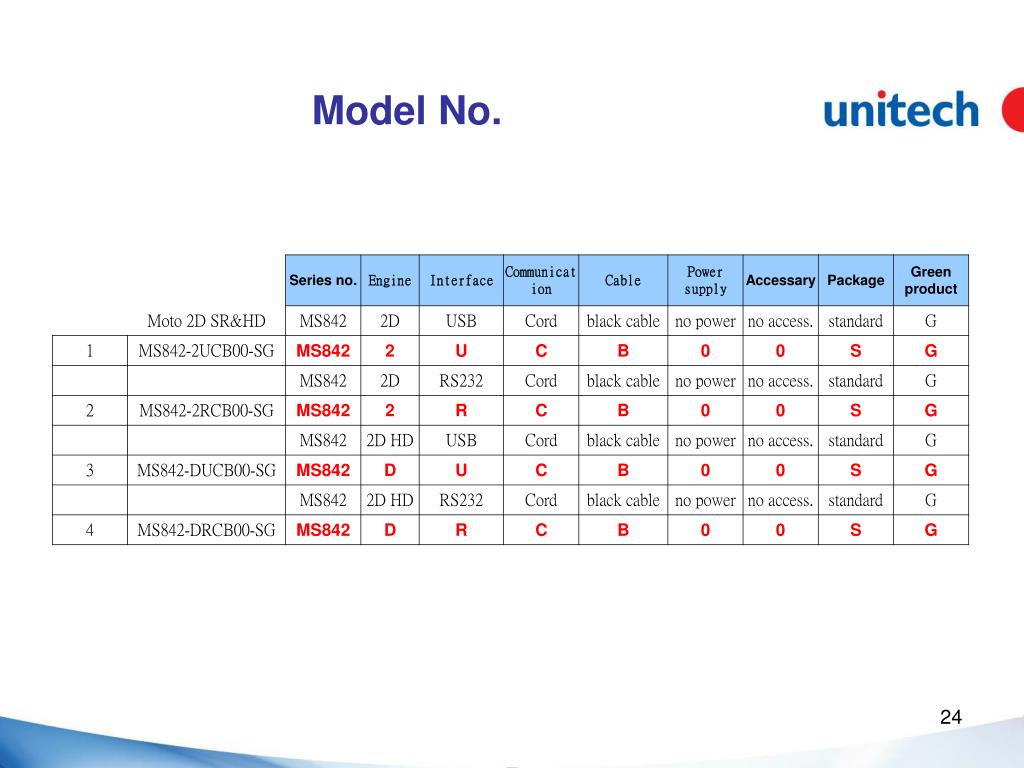
Task: Click the Engine column header
Action: click(x=390, y=280)
